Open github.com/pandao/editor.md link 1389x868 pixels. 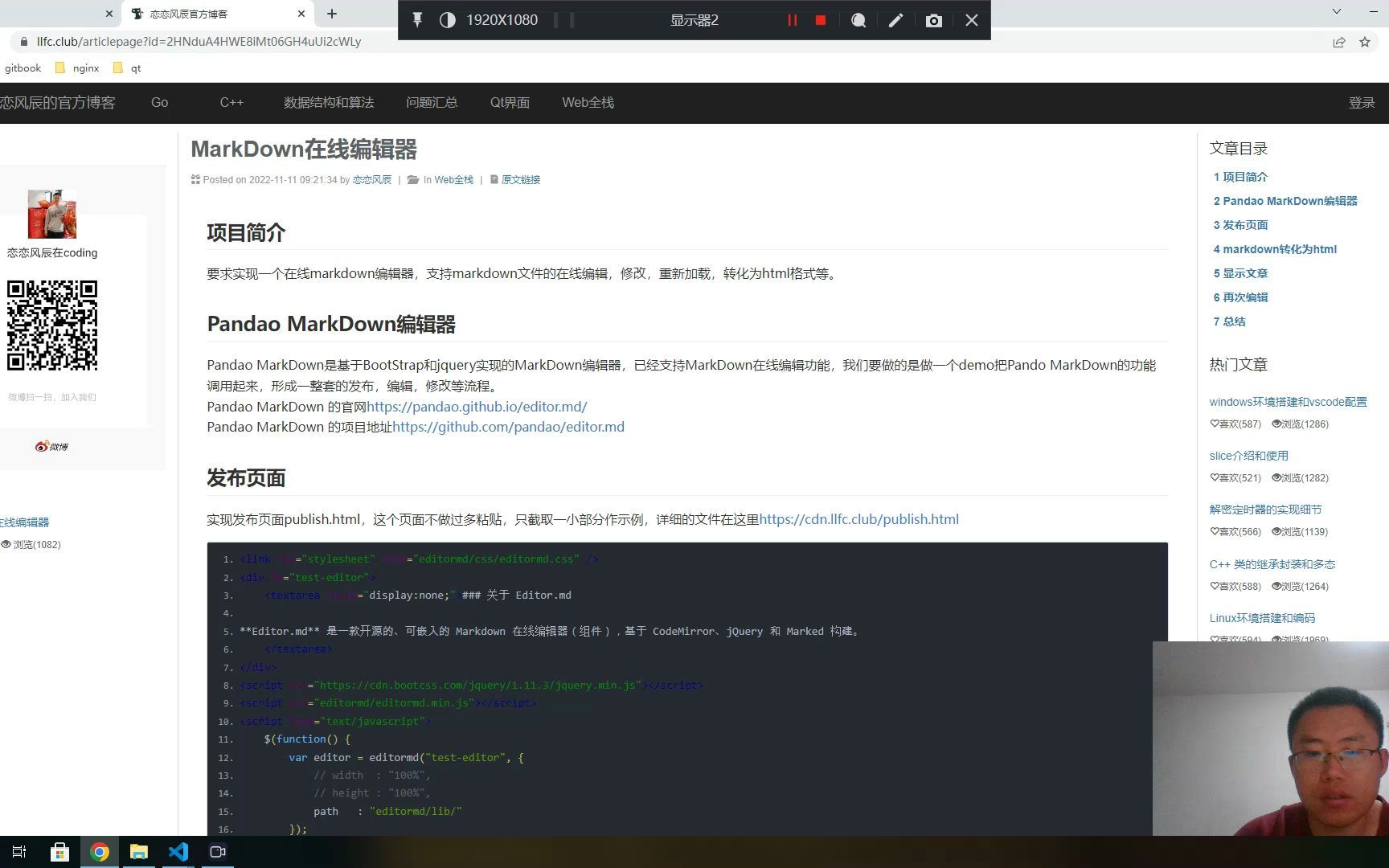(x=508, y=427)
